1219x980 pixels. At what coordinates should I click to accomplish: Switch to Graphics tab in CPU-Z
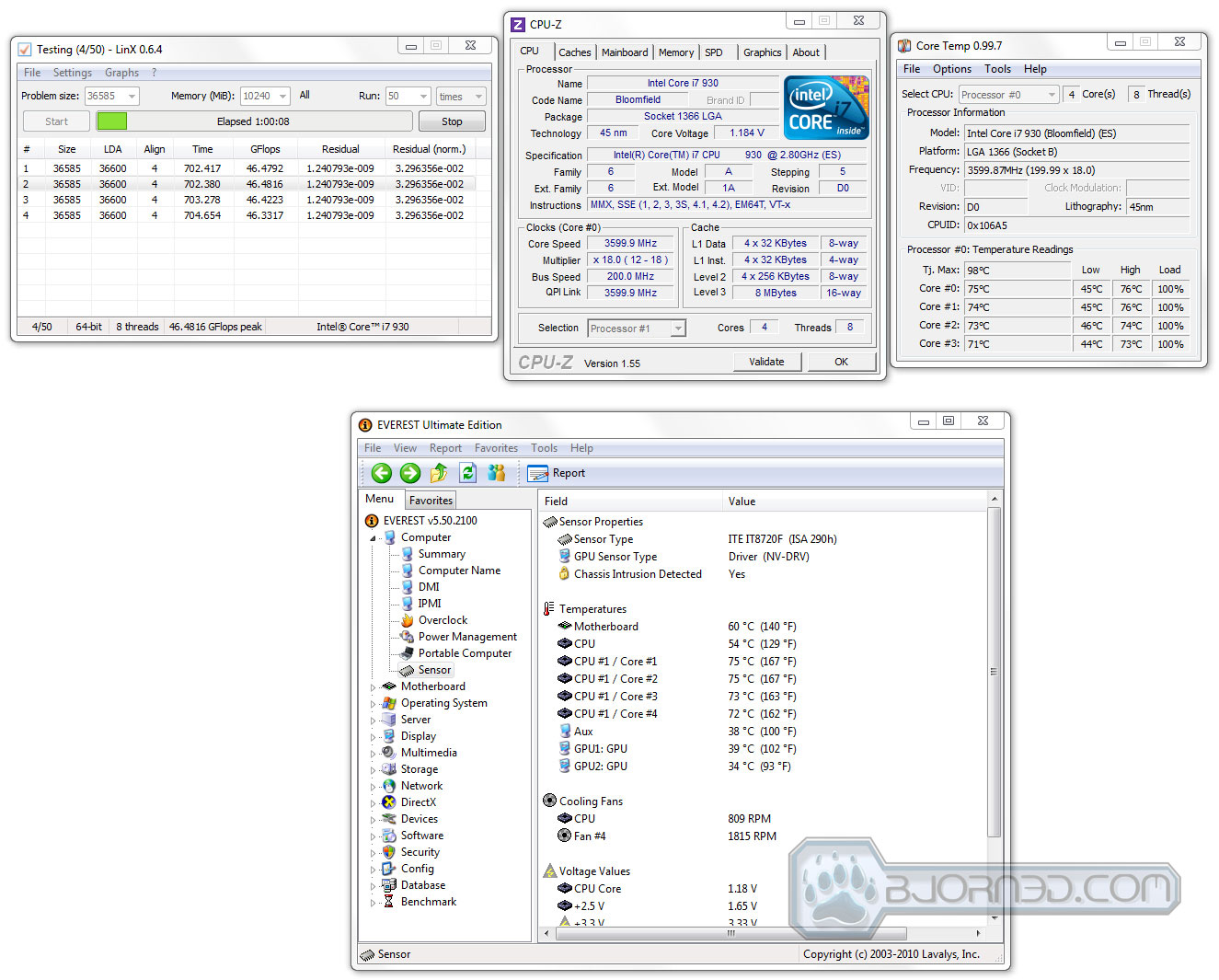tap(763, 52)
